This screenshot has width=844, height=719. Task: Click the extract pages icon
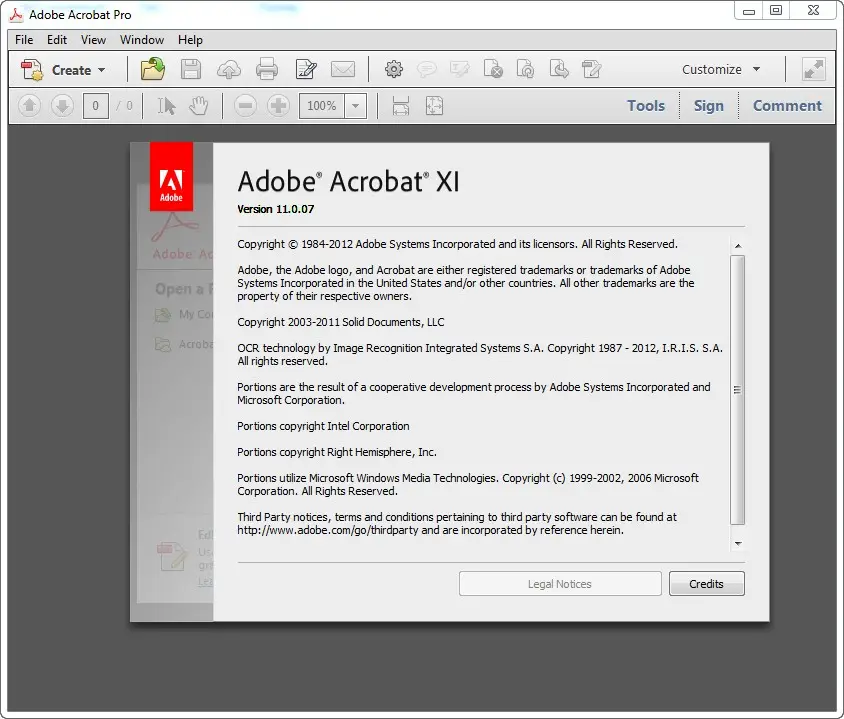tap(559, 69)
